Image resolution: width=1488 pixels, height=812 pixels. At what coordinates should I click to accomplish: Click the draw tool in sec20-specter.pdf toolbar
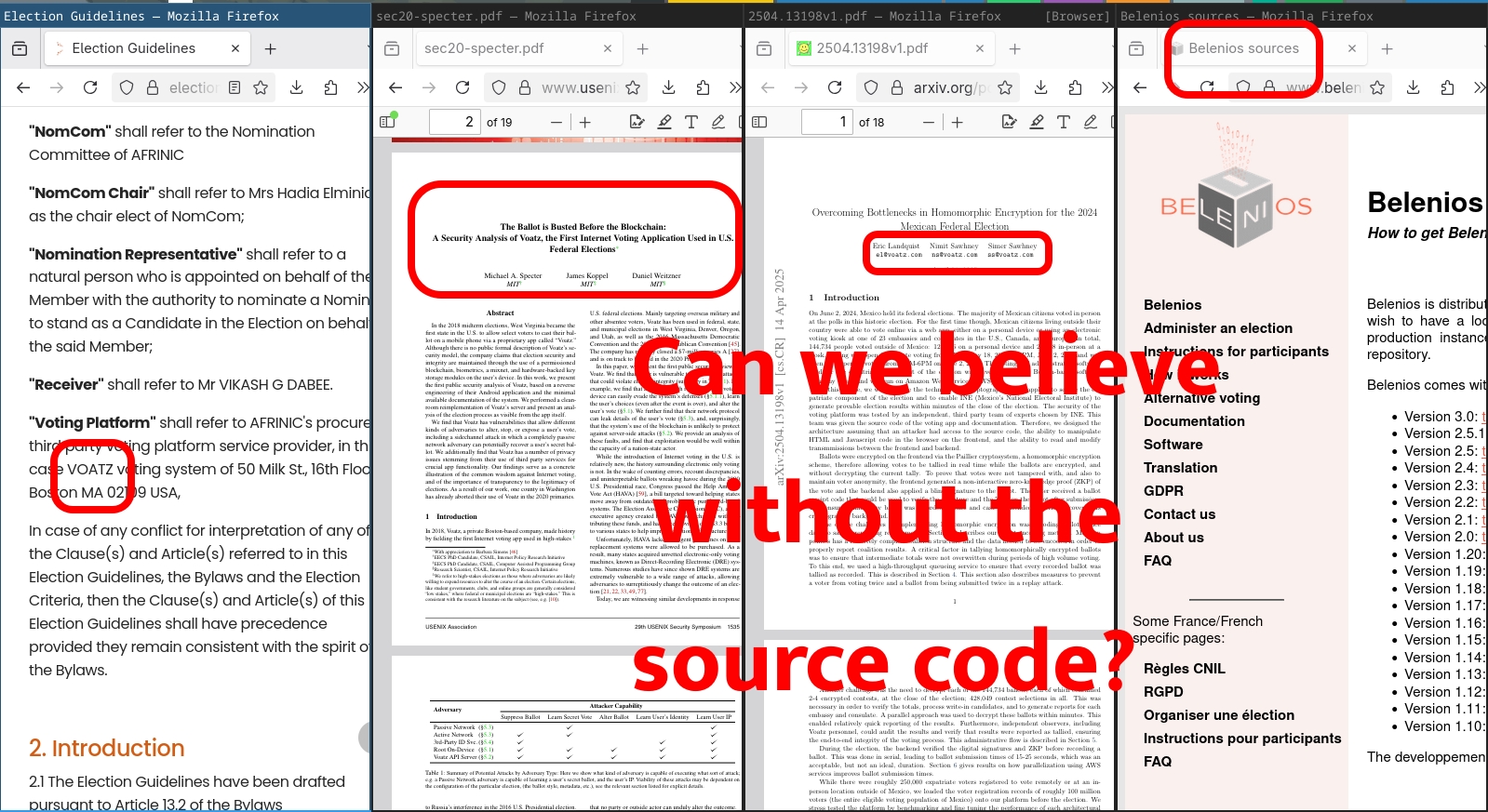pyautogui.click(x=718, y=122)
